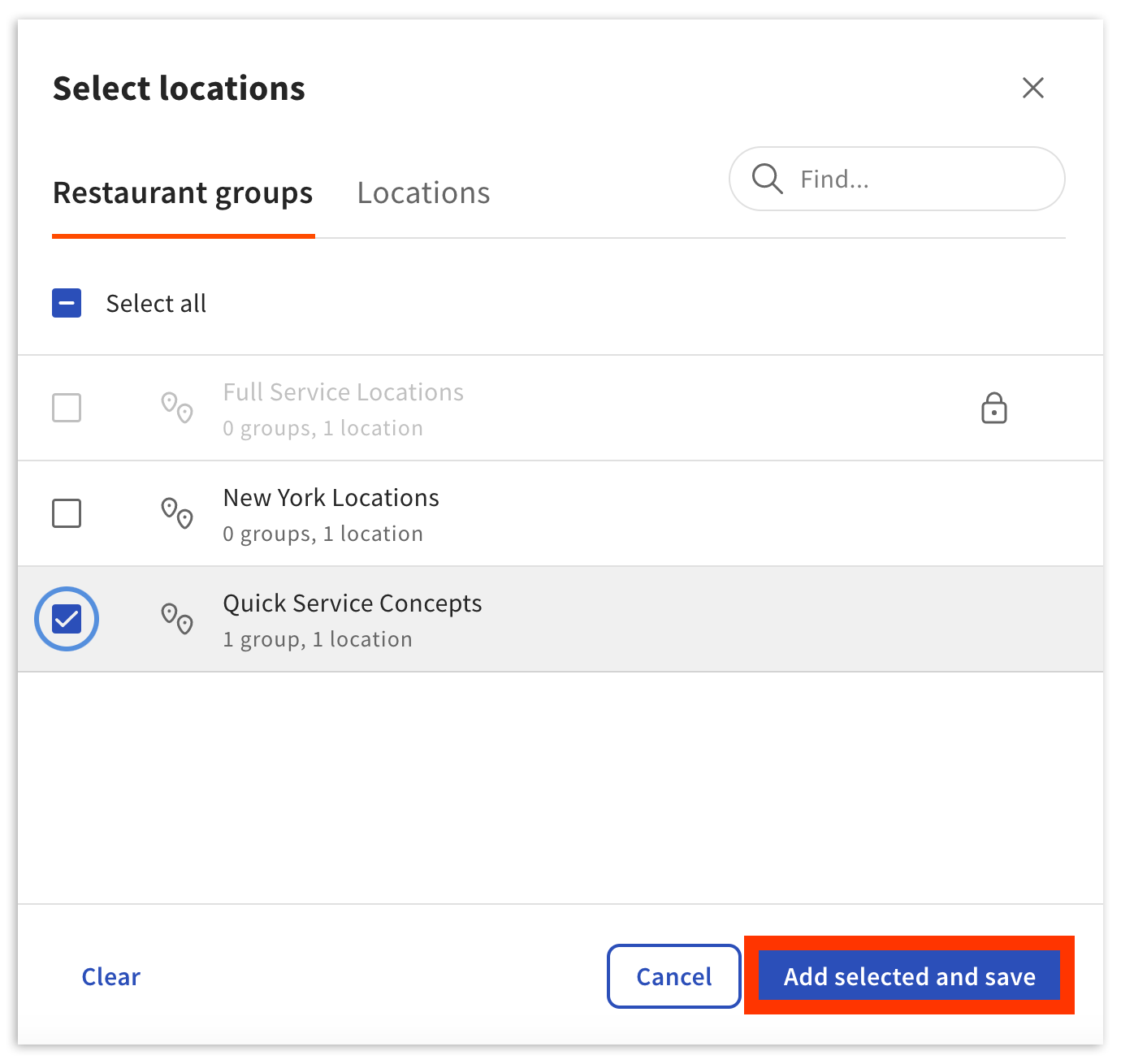Click the Cancel button
The image size is (1121, 1064).
pyautogui.click(x=673, y=976)
